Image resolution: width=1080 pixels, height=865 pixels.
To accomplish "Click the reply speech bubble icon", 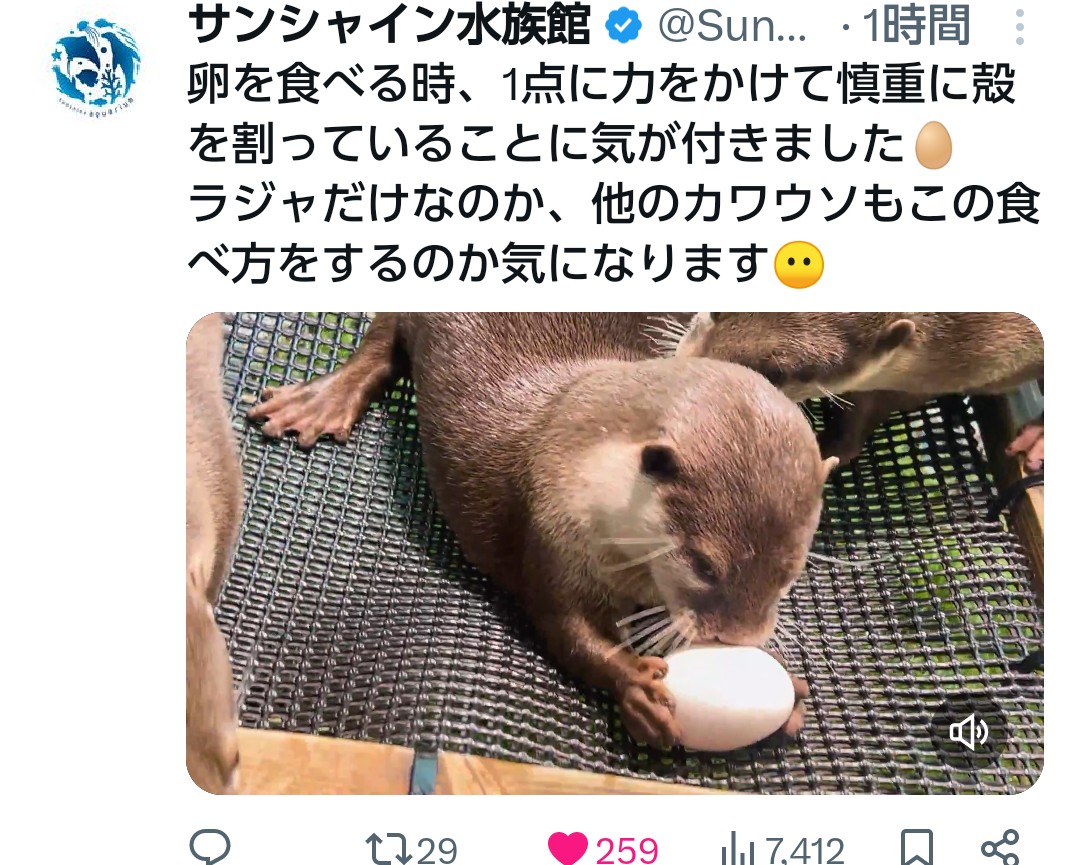I will 210,847.
